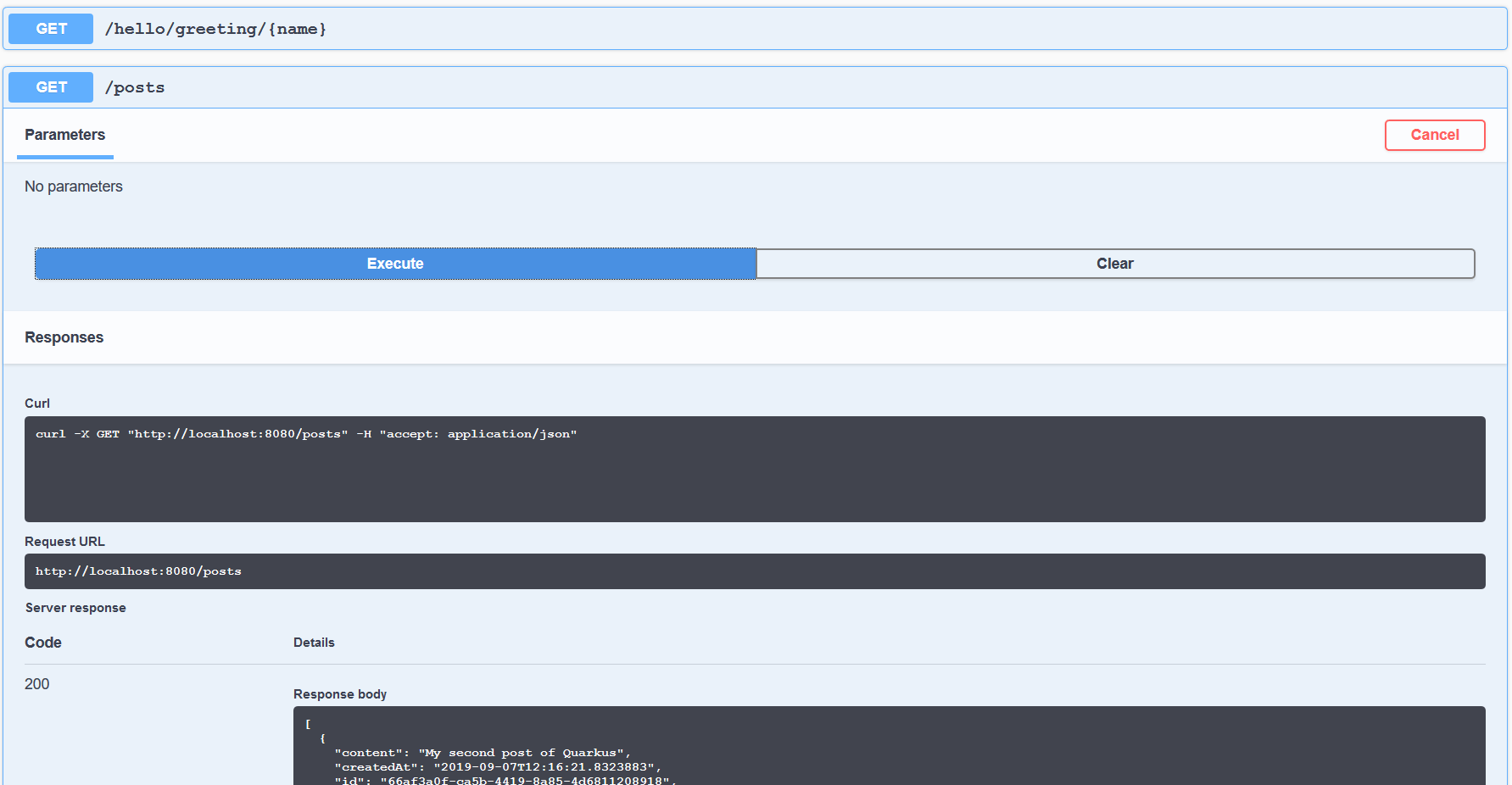Click the Curl section label

[36, 403]
